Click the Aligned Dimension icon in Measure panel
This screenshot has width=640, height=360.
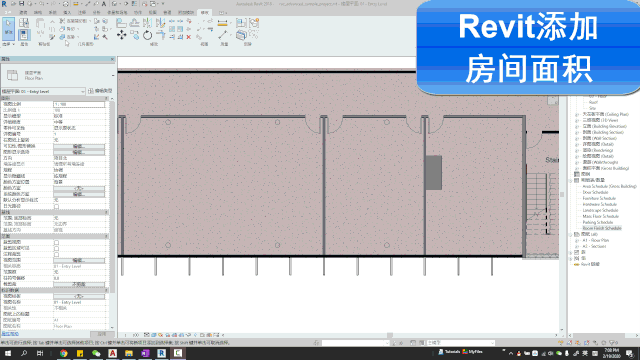tap(222, 23)
